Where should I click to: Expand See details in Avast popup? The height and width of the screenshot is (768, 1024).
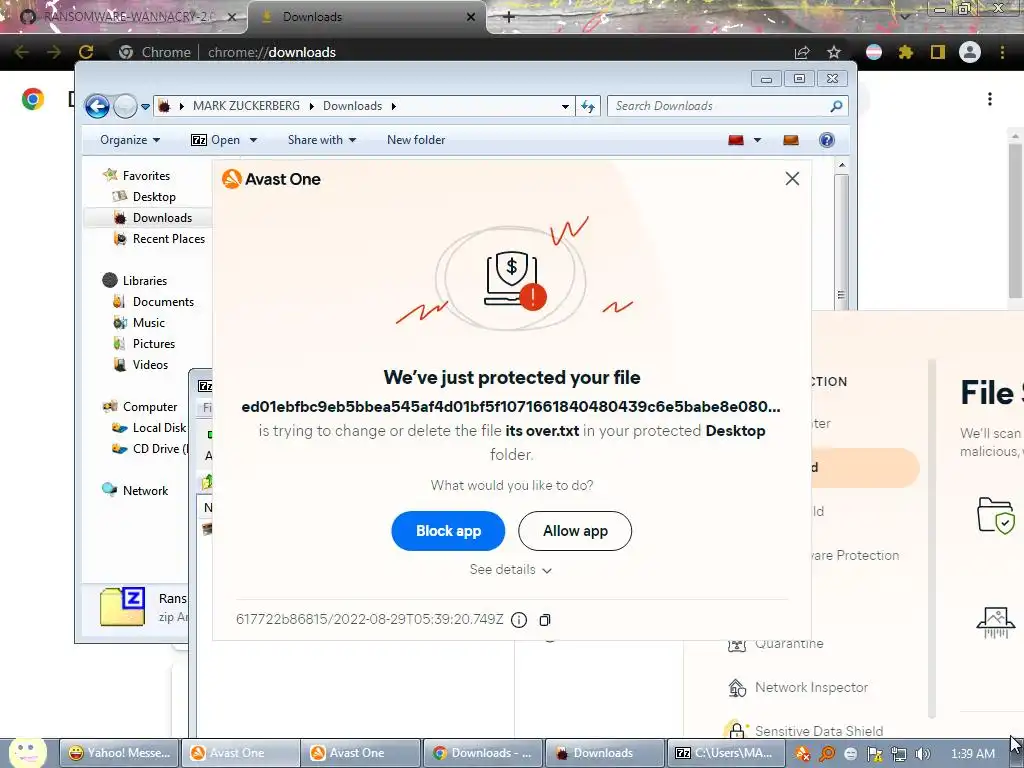pos(511,569)
